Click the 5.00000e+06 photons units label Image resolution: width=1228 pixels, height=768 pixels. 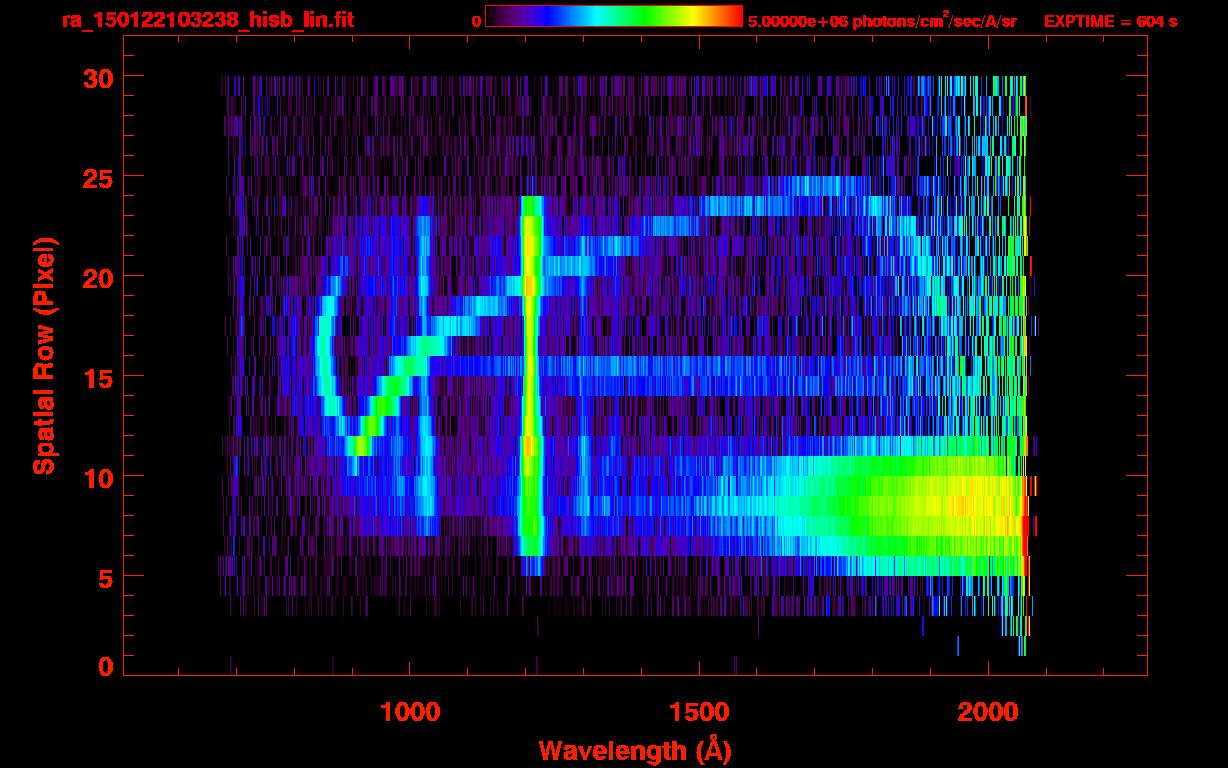[882, 20]
